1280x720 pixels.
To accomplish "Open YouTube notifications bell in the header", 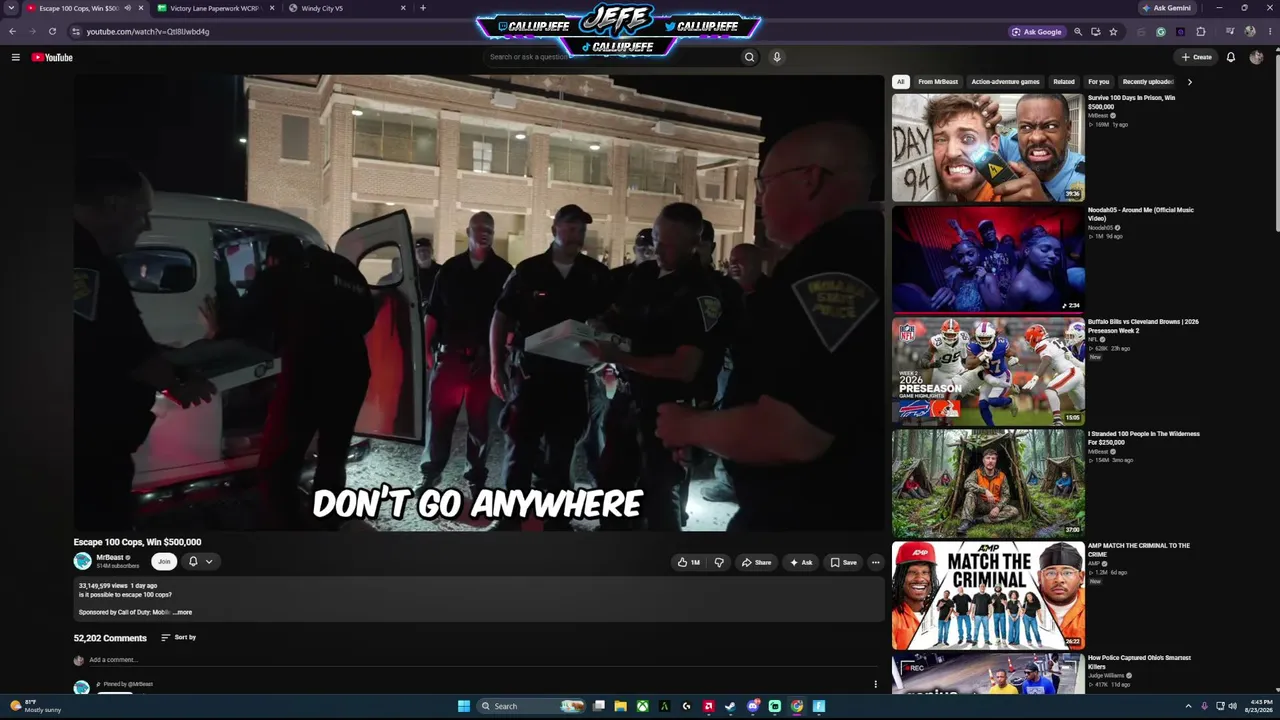I will pyautogui.click(x=1231, y=57).
